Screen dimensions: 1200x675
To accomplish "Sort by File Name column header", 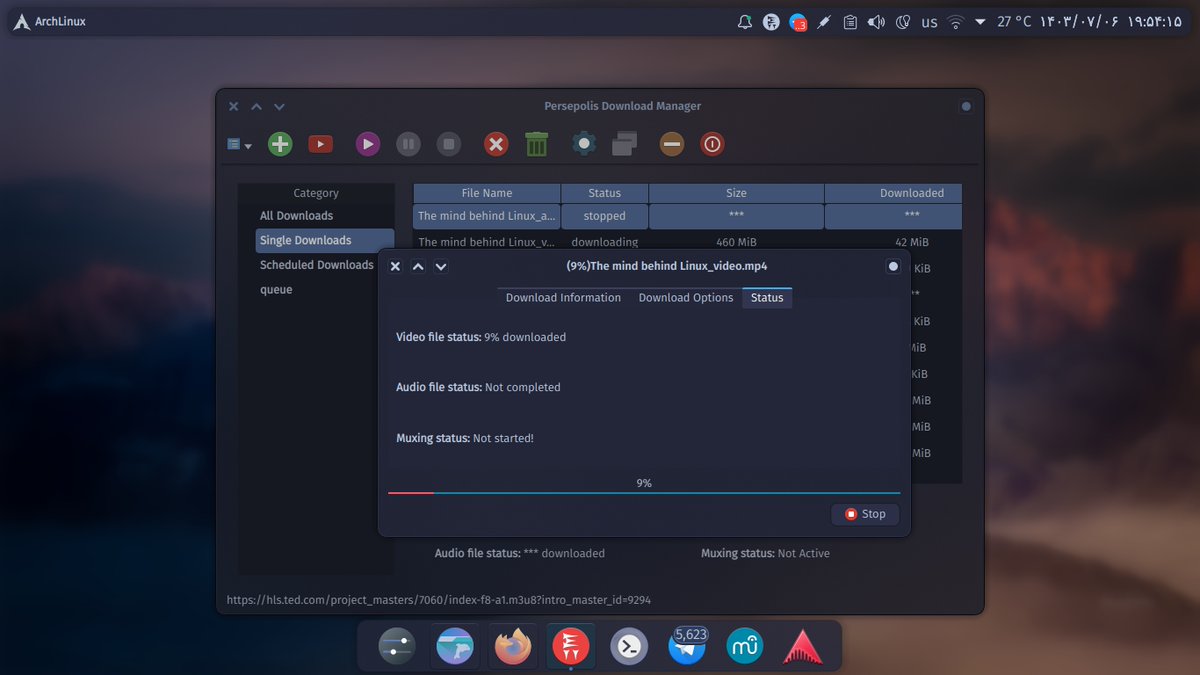I will tap(487, 193).
